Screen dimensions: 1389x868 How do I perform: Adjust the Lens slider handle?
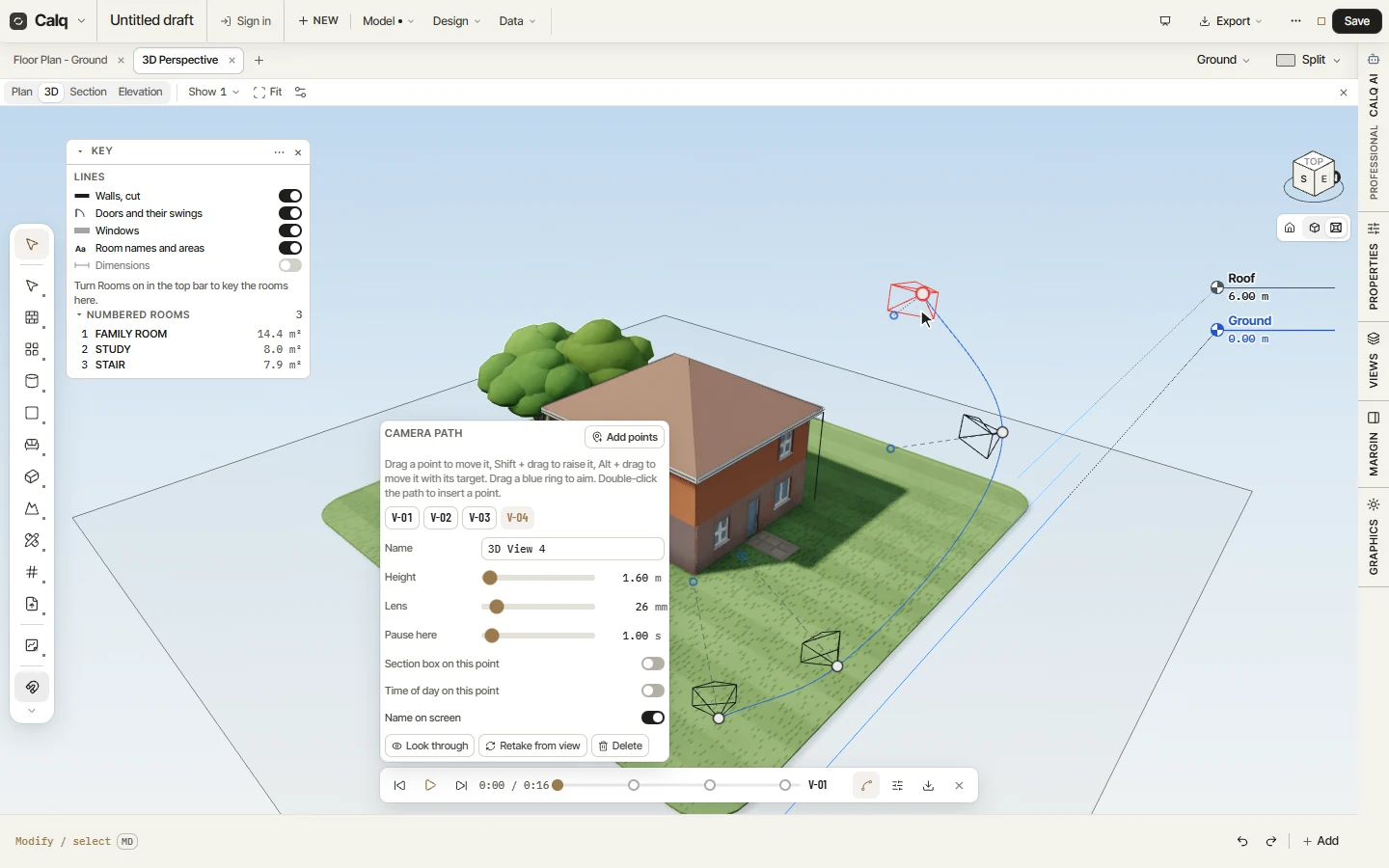(497, 608)
